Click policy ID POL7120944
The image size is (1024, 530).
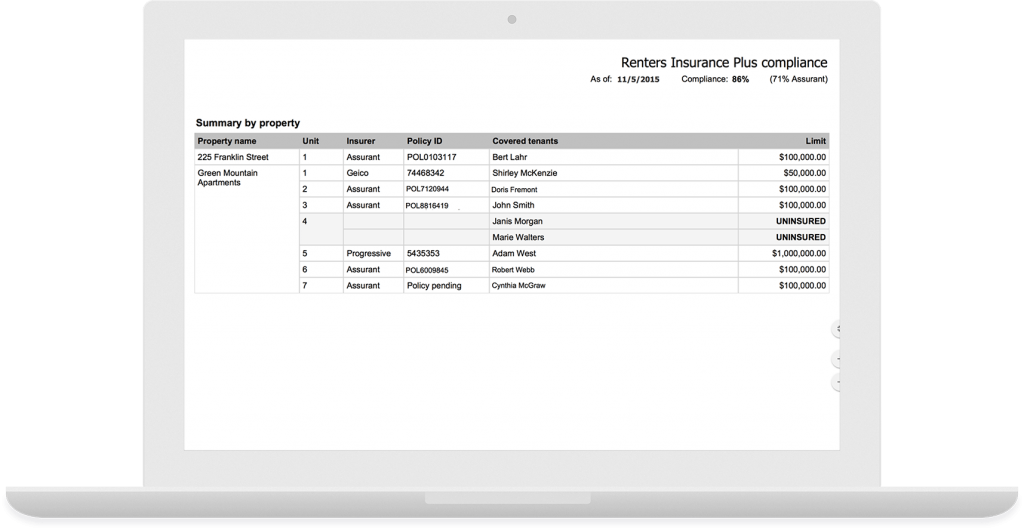[427, 189]
